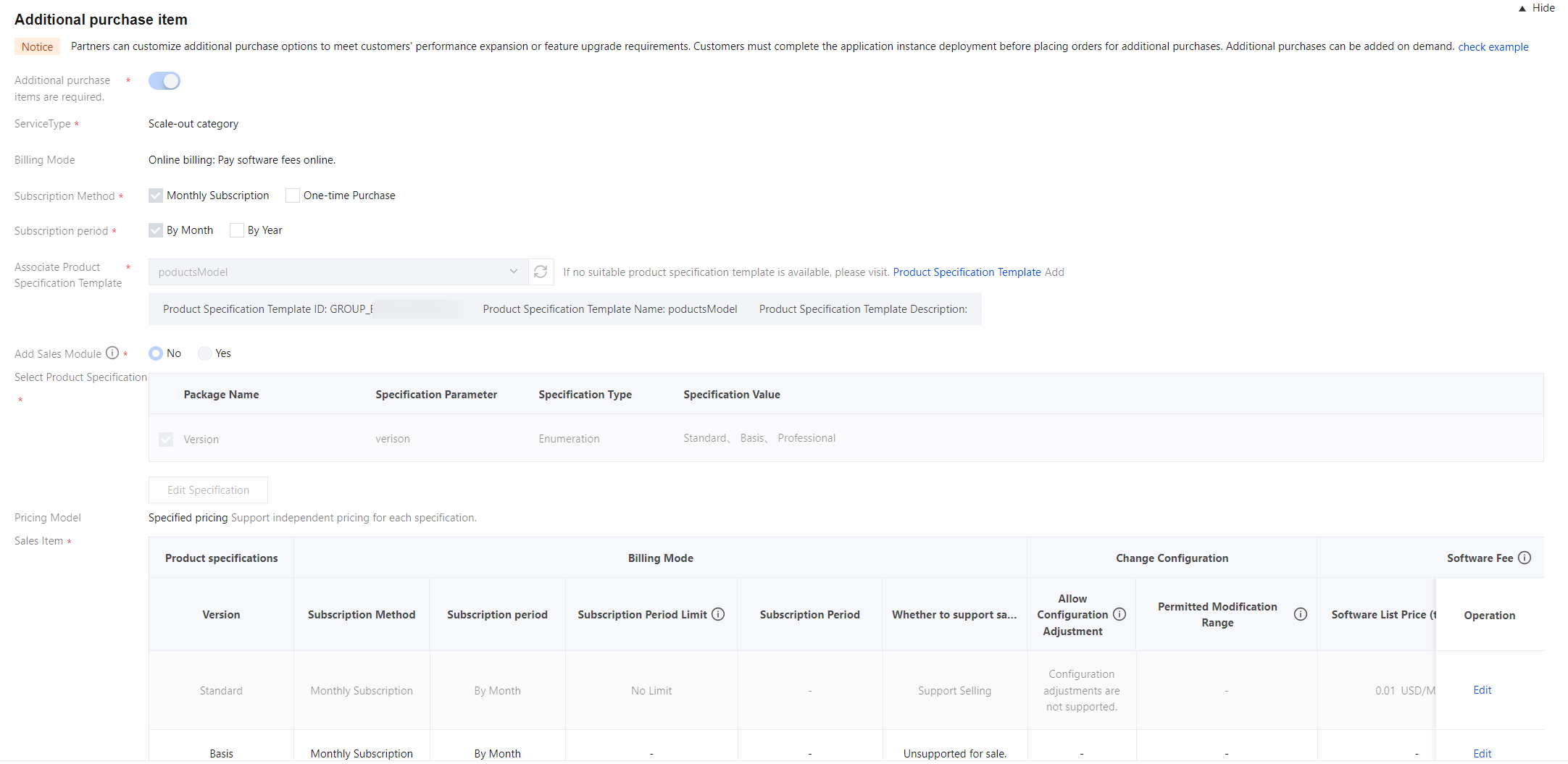The image size is (1568, 764).
Task: Open the check example link
Action: [x=1493, y=47]
